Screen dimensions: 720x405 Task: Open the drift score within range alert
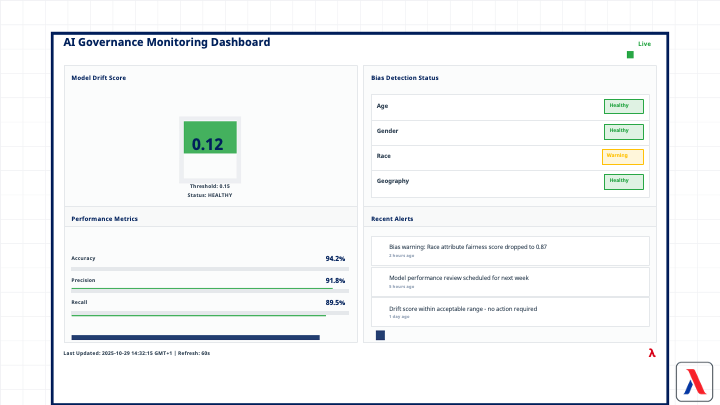click(510, 312)
